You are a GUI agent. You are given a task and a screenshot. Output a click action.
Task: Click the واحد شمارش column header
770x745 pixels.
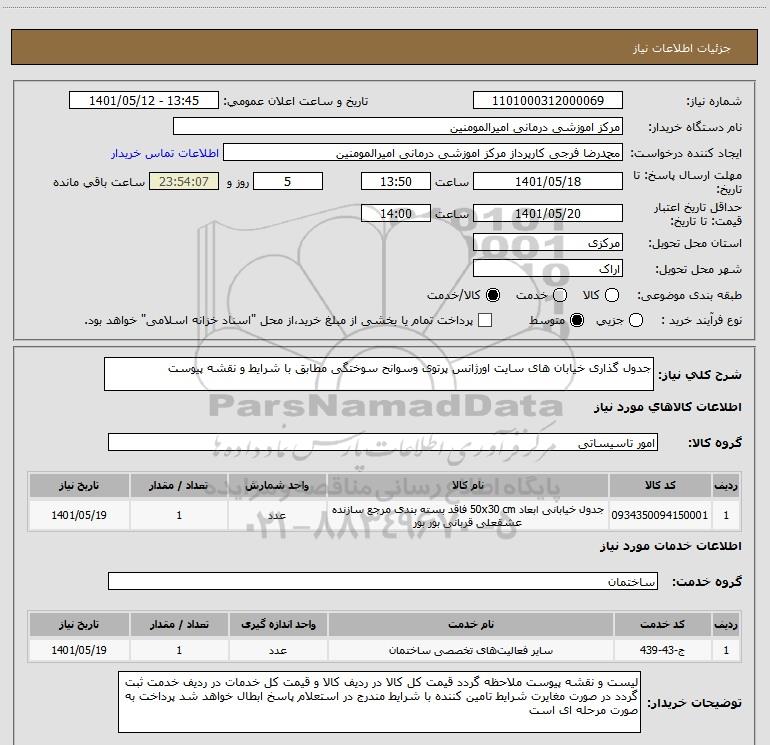click(277, 485)
